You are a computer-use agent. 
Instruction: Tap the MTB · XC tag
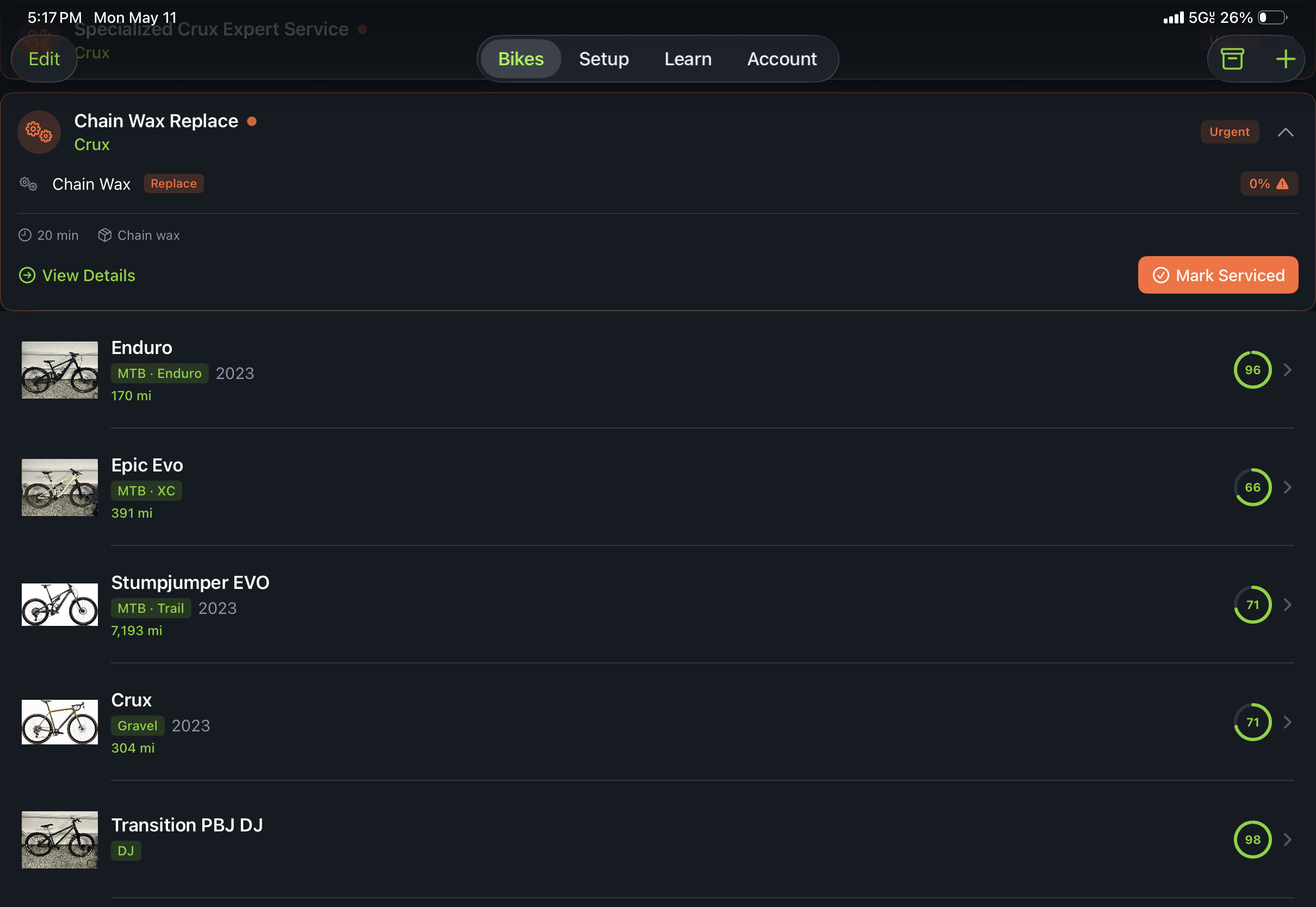coord(147,491)
